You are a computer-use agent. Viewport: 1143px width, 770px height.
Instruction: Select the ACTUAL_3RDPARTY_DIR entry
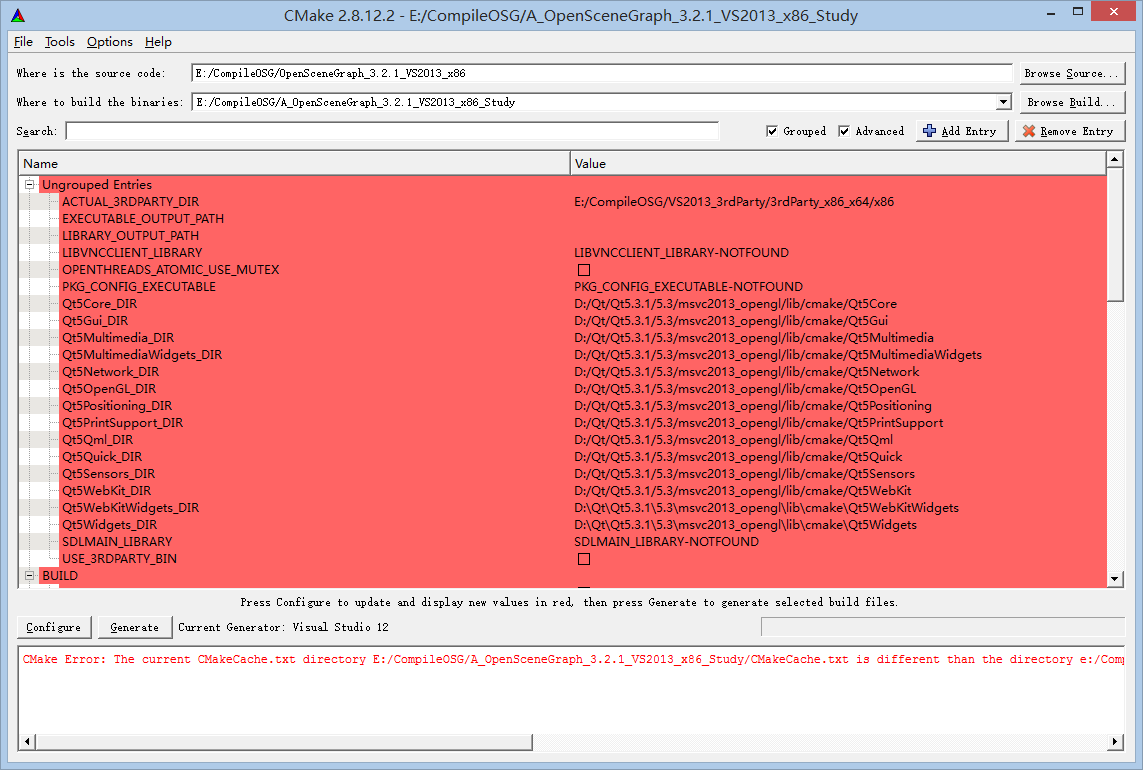[x=130, y=202]
